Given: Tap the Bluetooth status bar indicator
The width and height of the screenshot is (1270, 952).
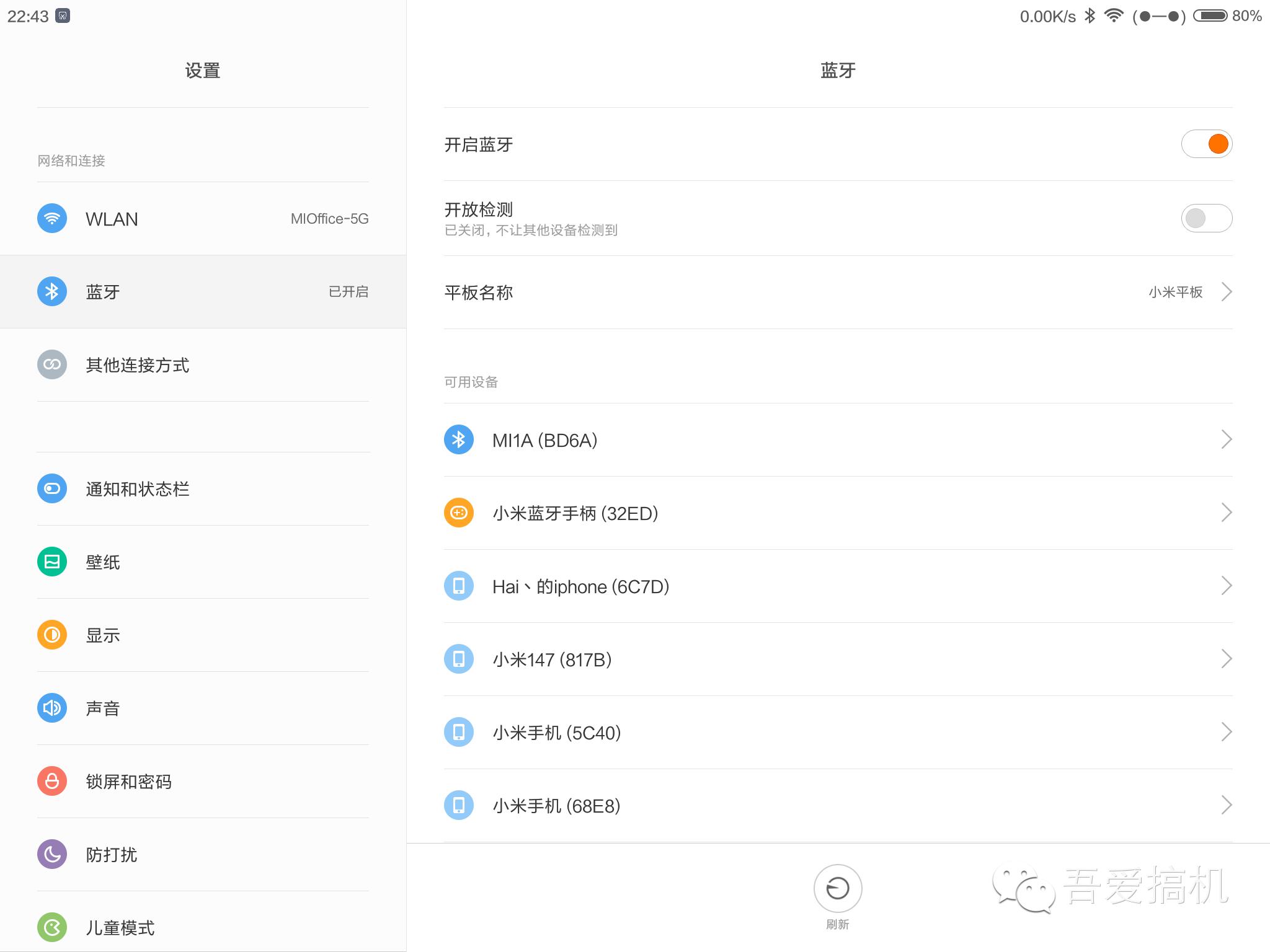Looking at the screenshot, I should coord(1090,15).
